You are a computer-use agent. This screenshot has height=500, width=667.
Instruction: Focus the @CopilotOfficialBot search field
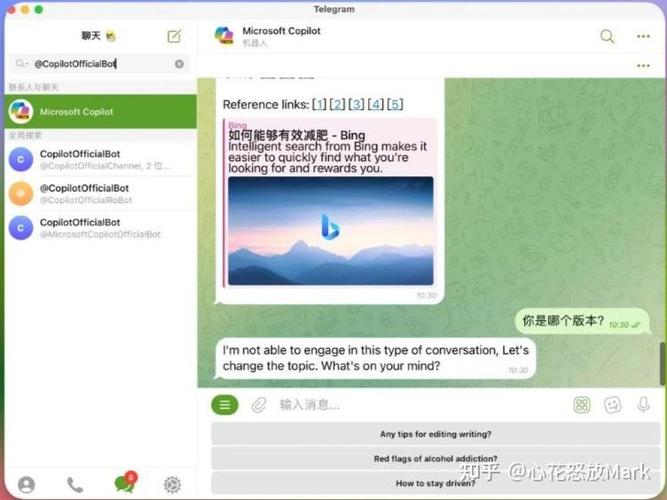100,64
